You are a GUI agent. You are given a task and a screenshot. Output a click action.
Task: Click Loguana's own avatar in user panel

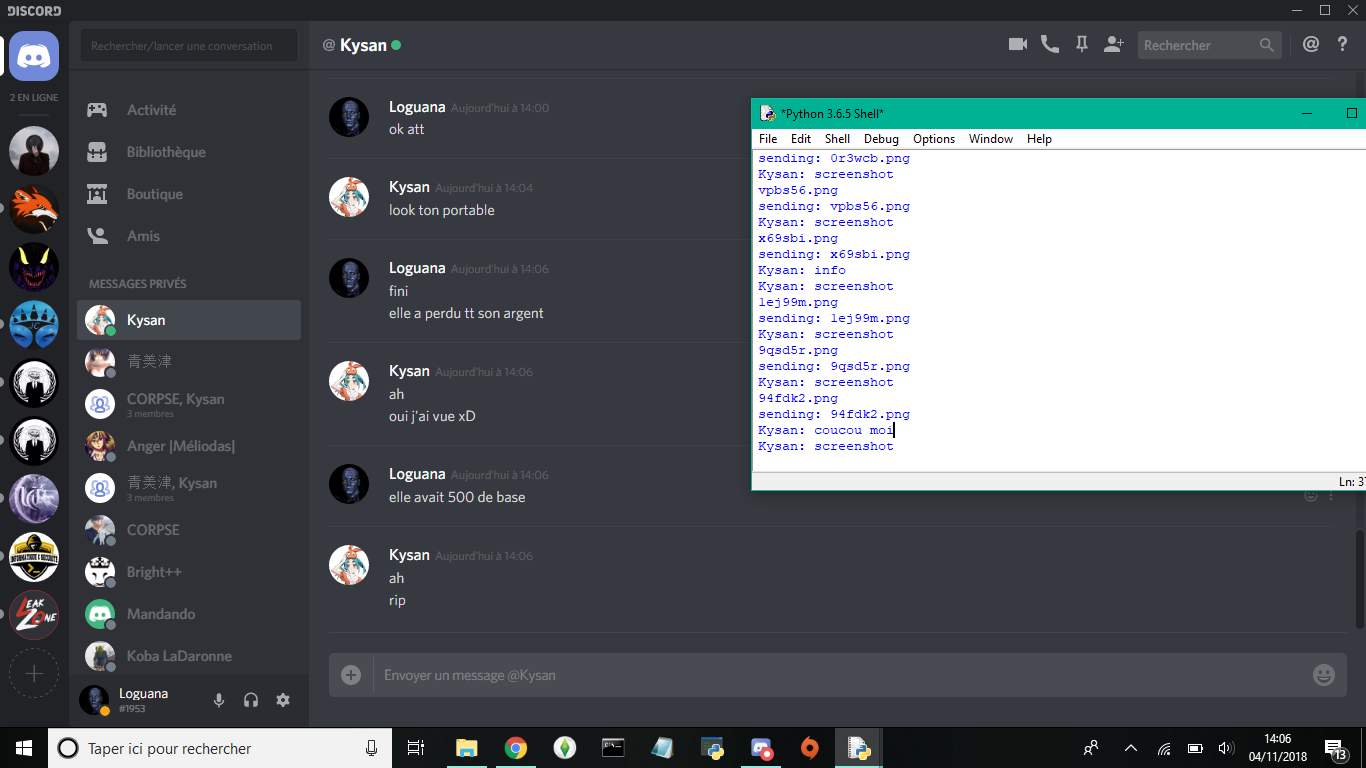pos(94,700)
